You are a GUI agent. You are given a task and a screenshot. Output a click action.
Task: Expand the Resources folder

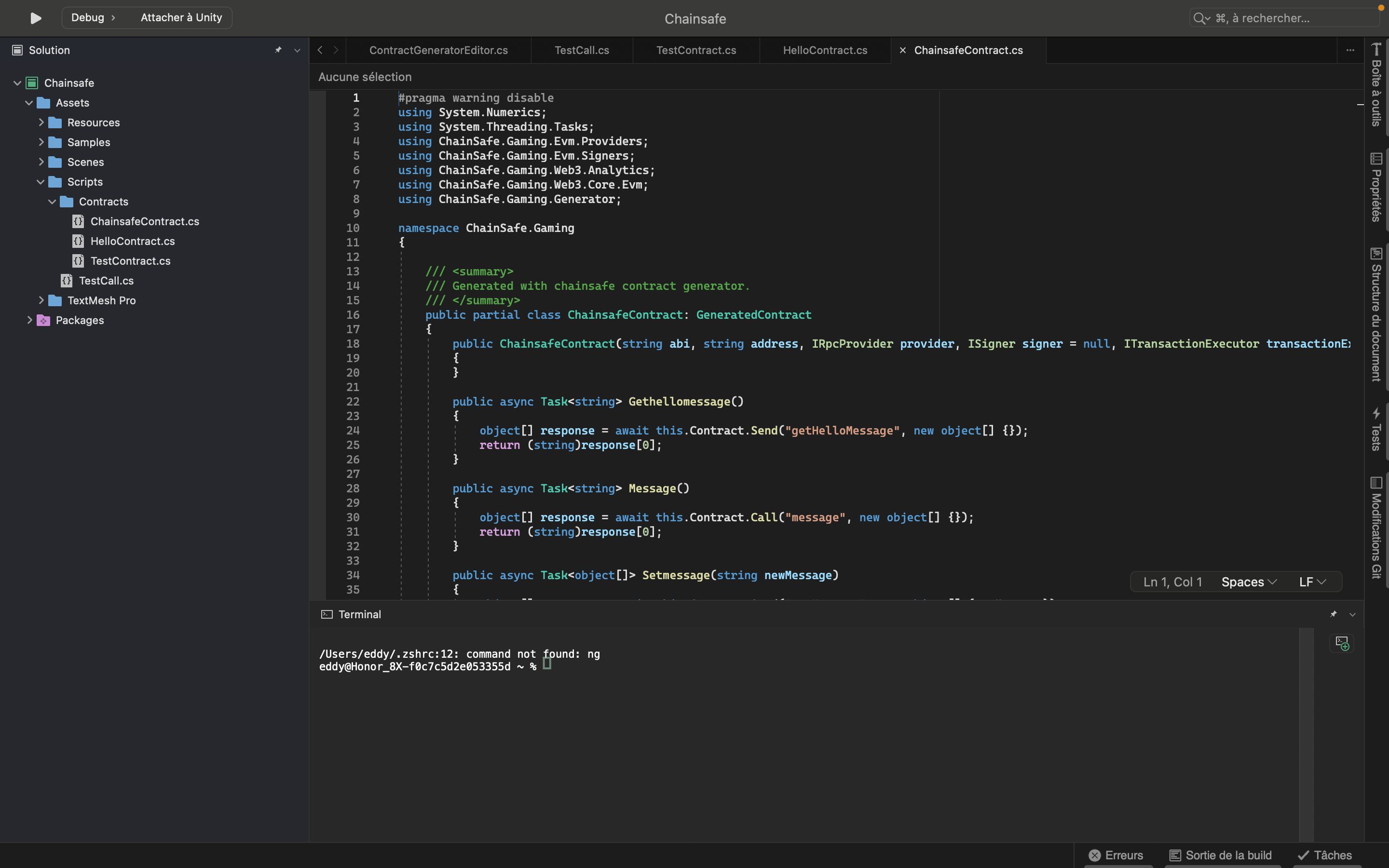[x=41, y=122]
